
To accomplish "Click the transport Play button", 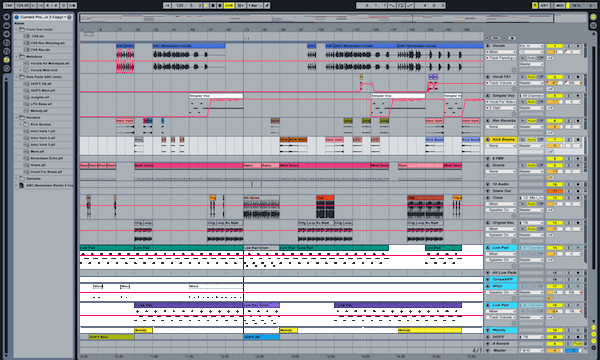I will [x=206, y=6].
